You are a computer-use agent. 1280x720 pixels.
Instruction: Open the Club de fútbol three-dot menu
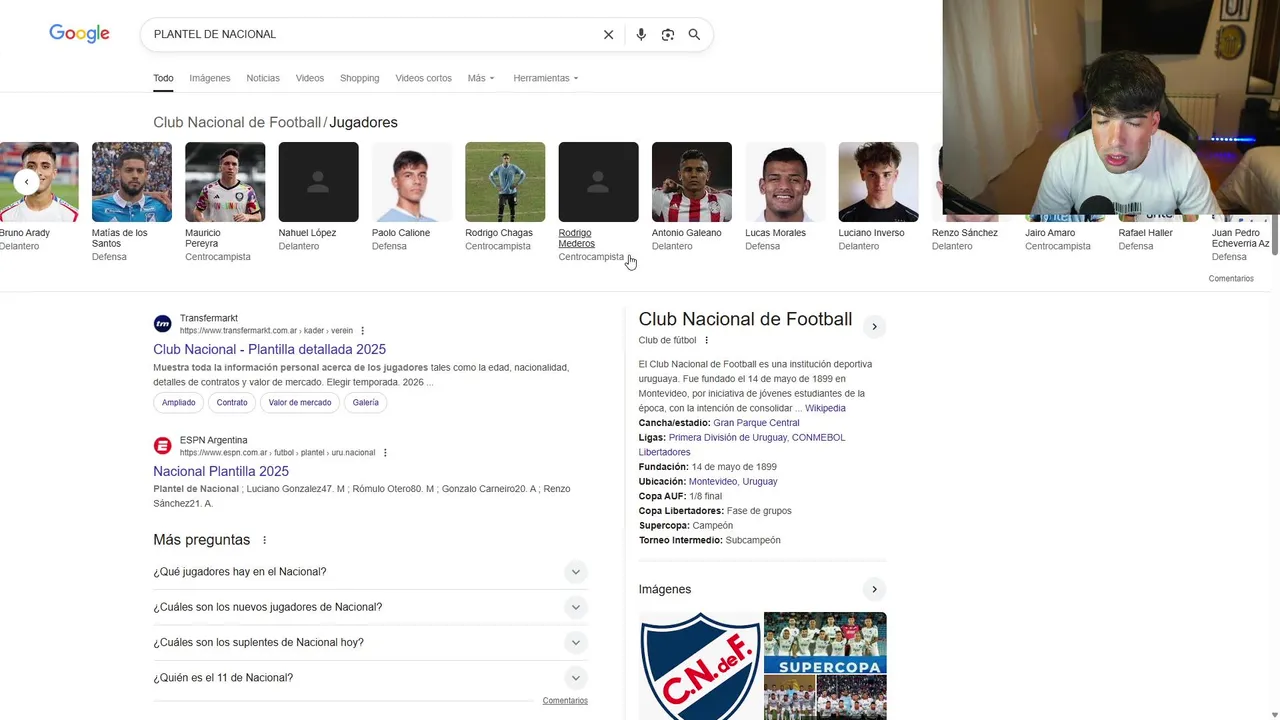707,340
